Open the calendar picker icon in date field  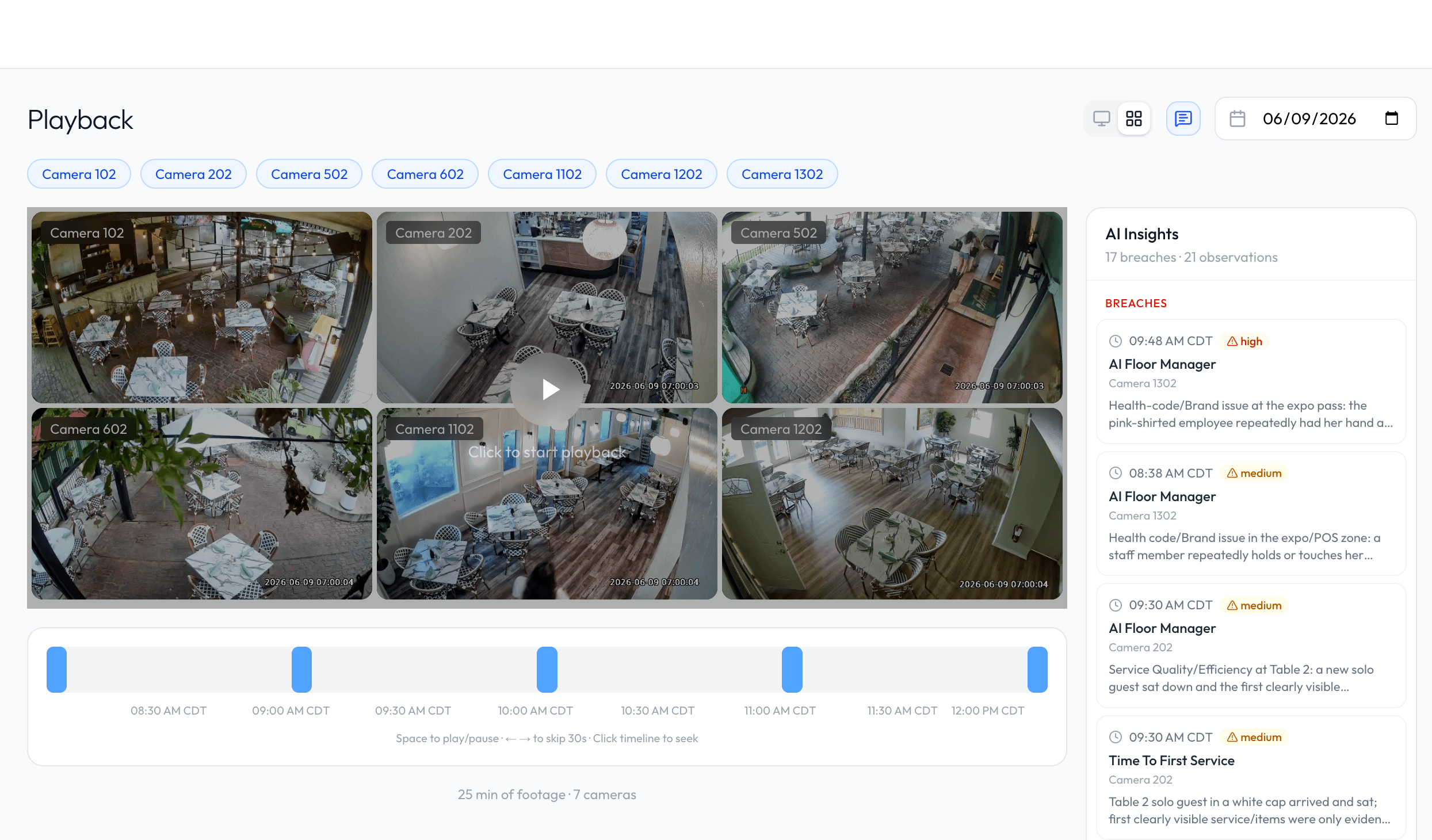coord(1391,119)
